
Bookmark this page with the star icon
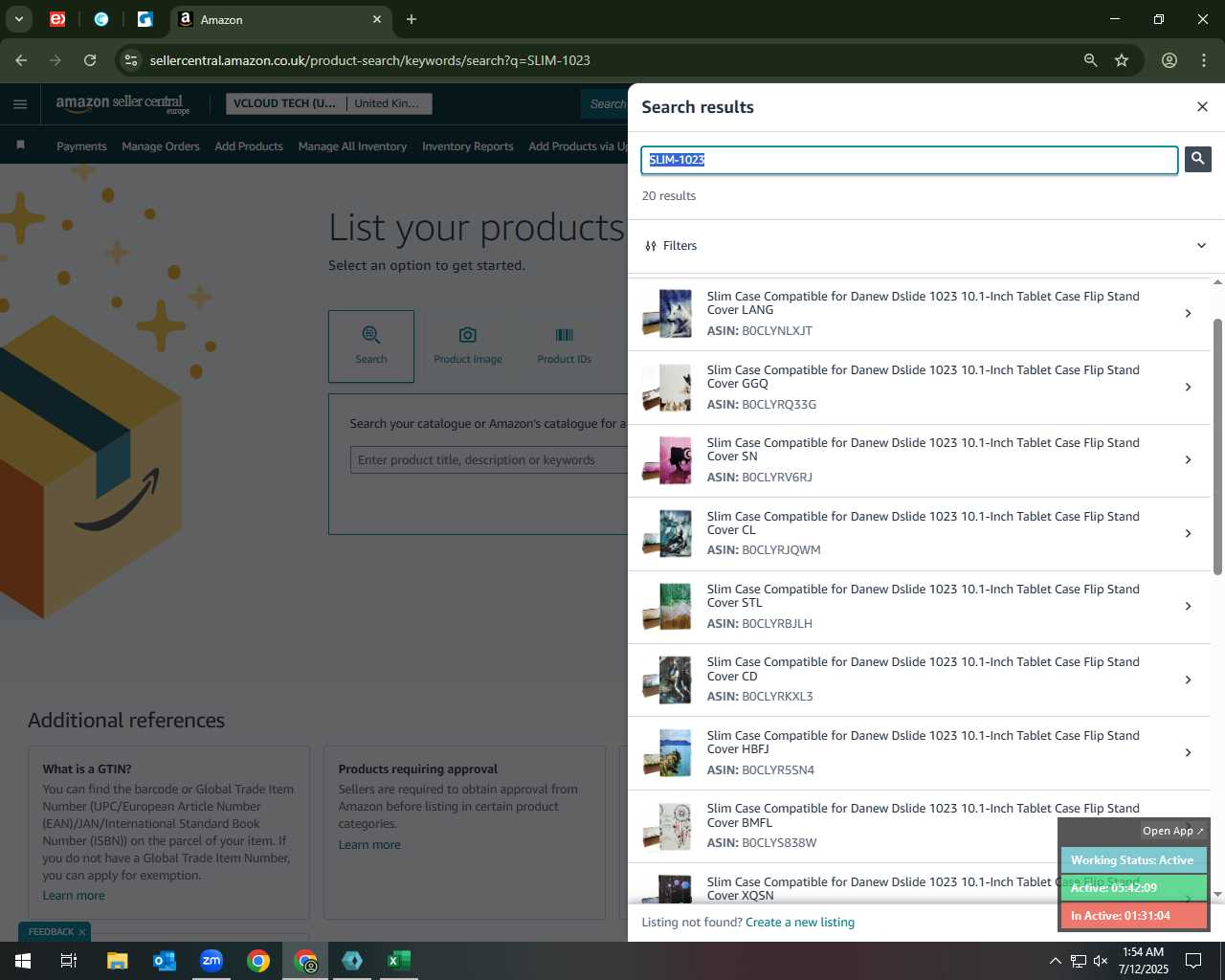[x=1122, y=60]
